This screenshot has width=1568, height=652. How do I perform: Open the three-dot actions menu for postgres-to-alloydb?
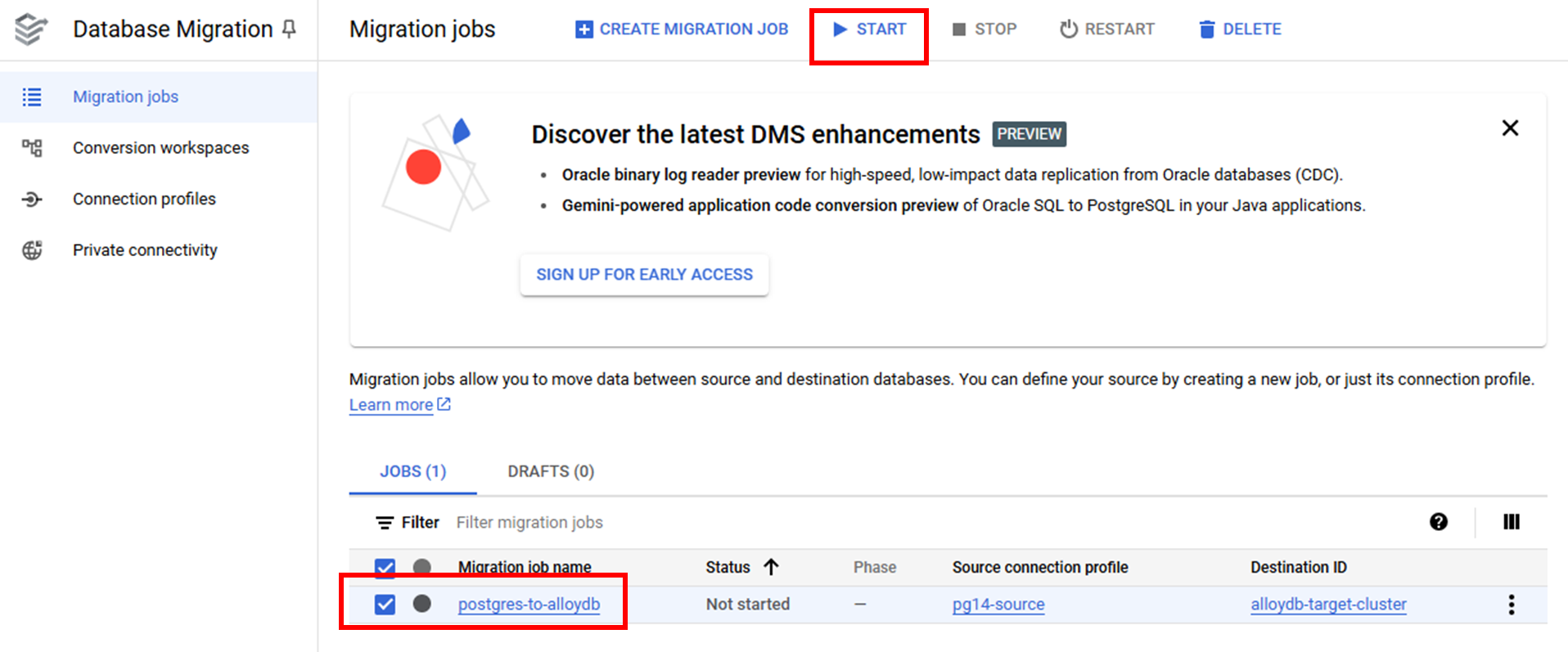(x=1512, y=605)
